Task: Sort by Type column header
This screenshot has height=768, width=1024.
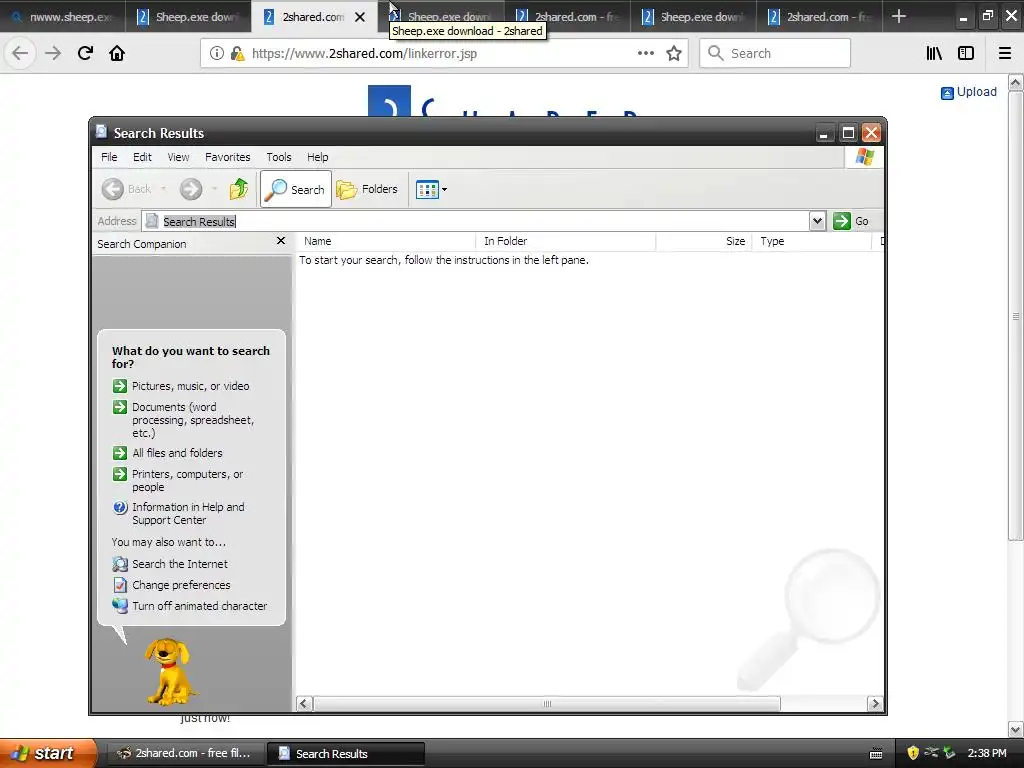Action: [x=812, y=241]
